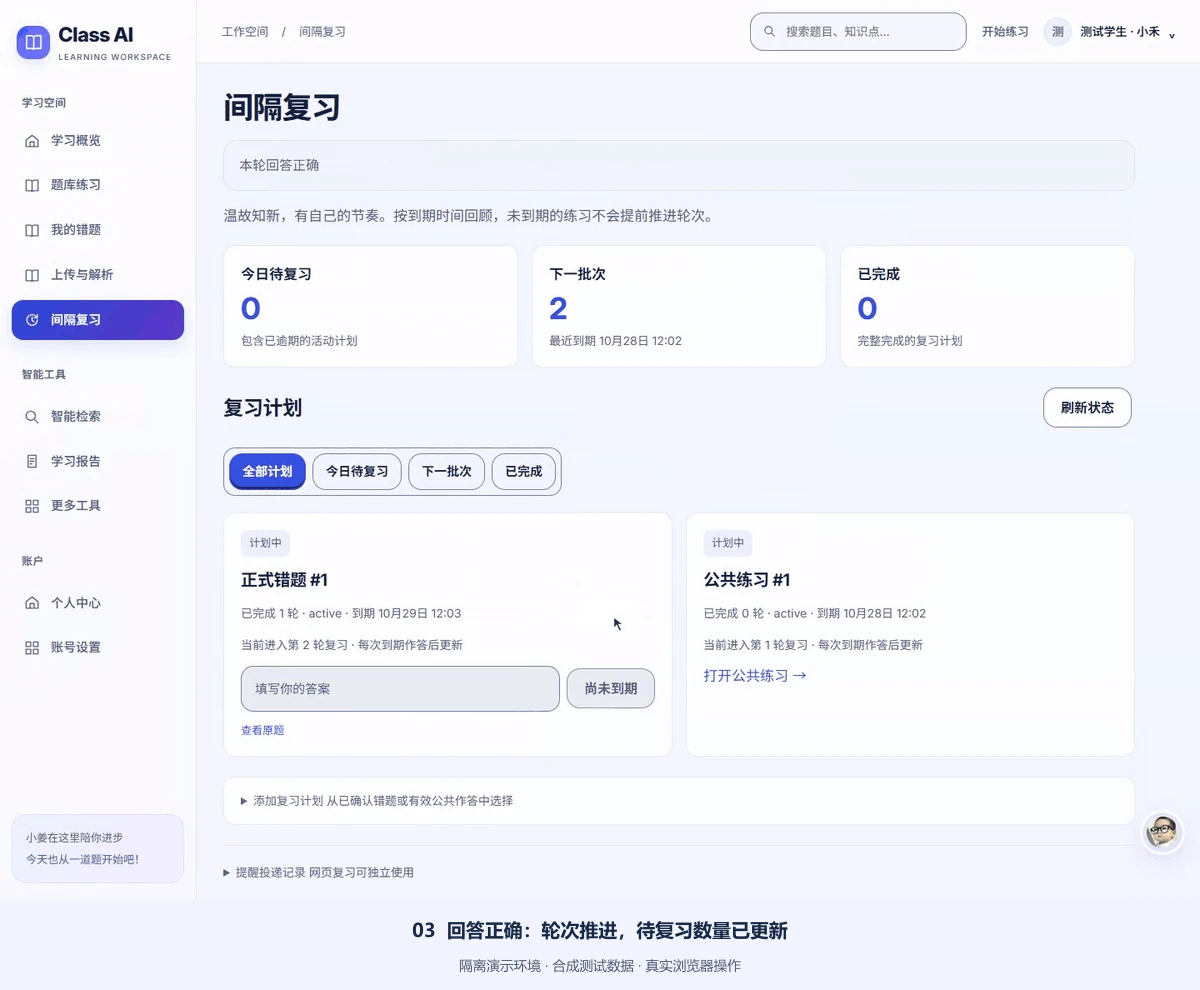
Task: Open 账号设置 in the sidebar
Action: [x=98, y=648]
